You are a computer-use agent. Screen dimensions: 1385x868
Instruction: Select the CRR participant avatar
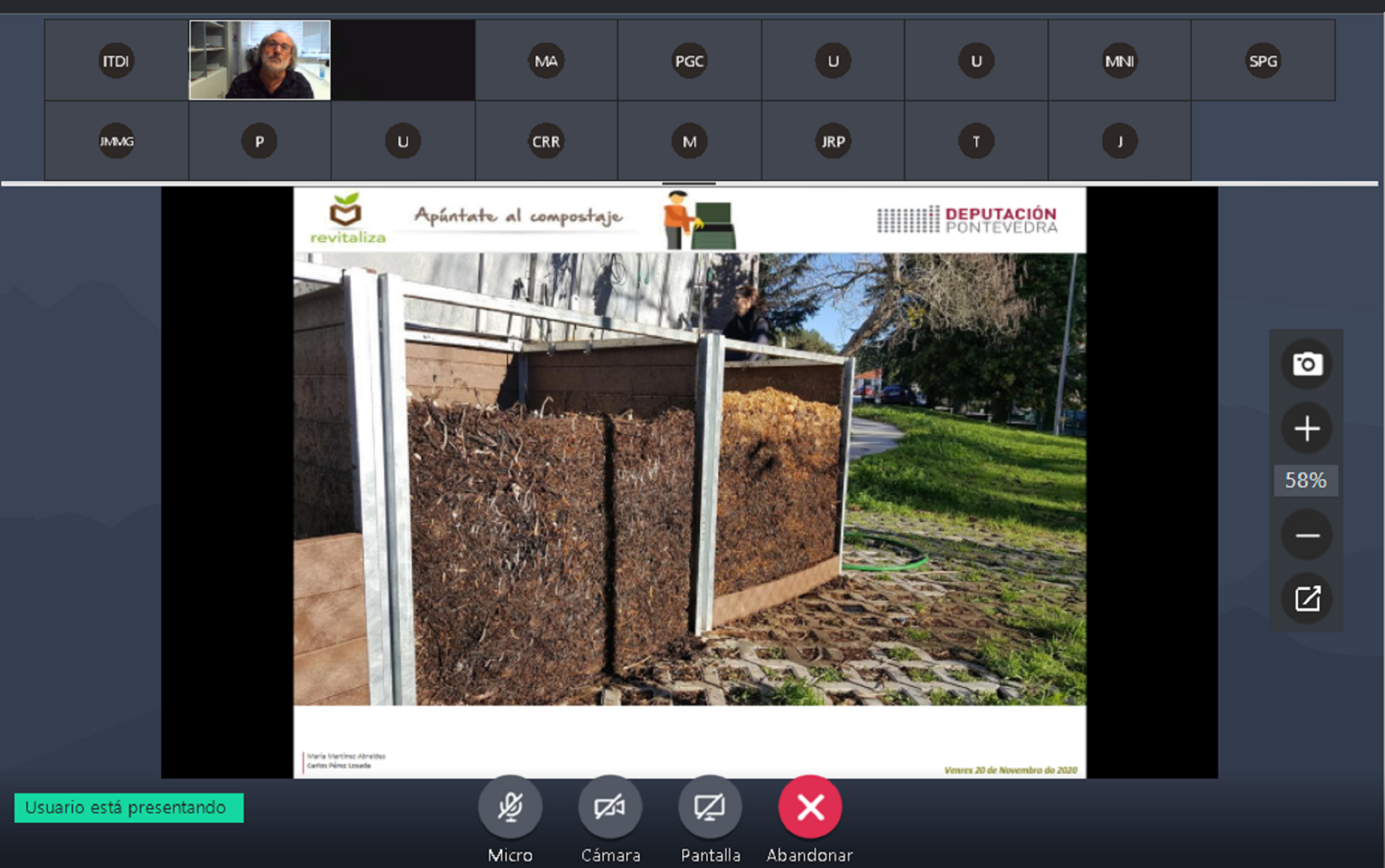(546, 141)
